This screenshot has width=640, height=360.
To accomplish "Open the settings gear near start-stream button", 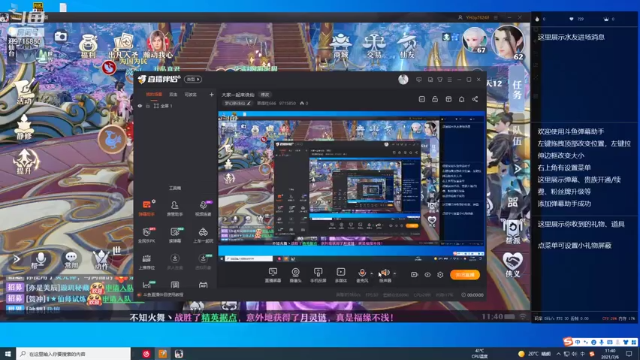I will [x=440, y=275].
